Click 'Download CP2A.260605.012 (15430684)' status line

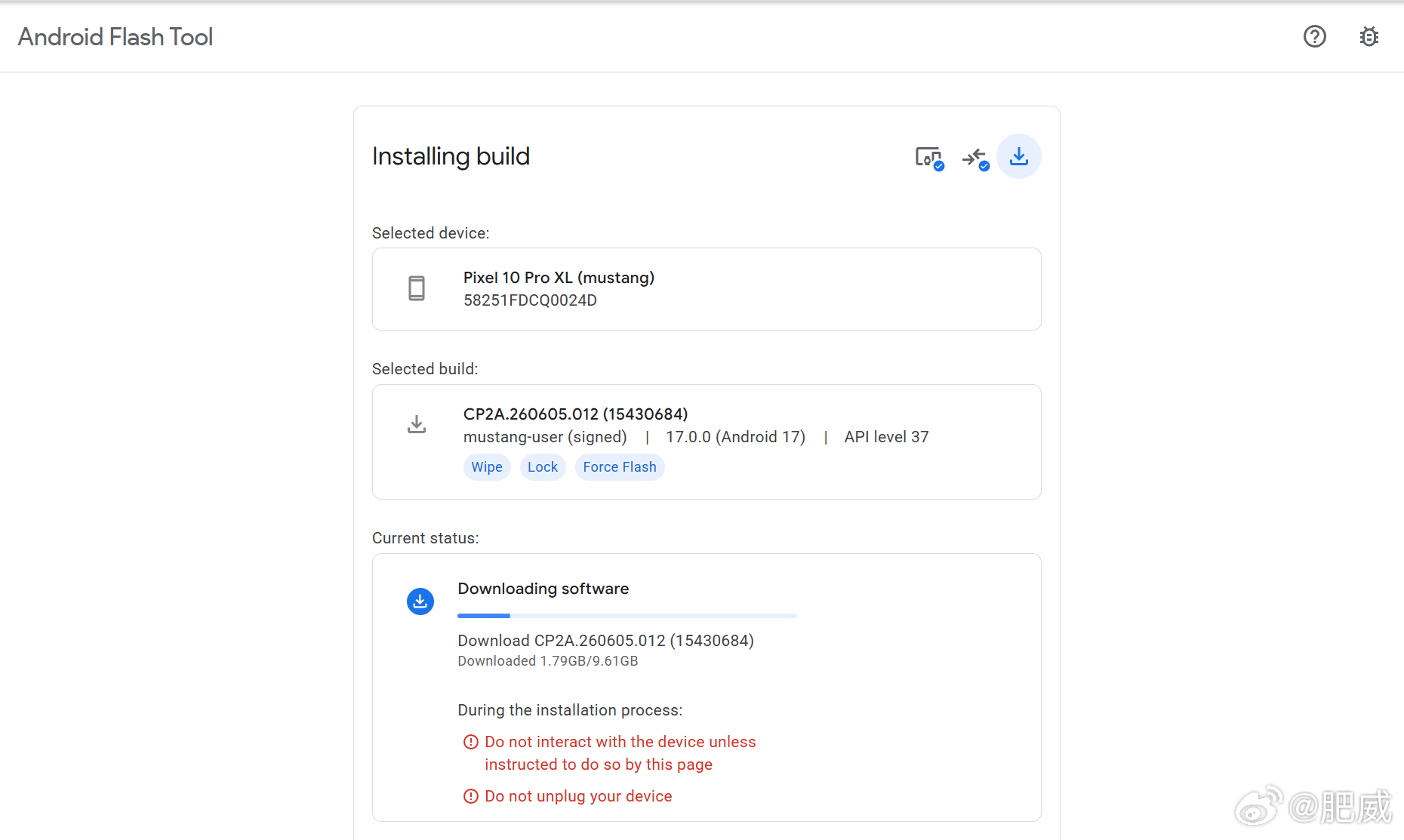click(x=606, y=641)
